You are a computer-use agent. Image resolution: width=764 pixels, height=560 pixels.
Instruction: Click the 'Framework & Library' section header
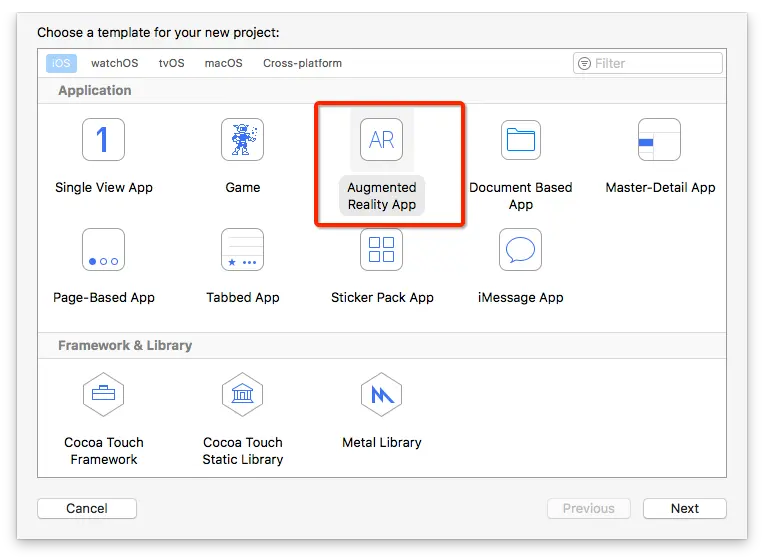[125, 346]
